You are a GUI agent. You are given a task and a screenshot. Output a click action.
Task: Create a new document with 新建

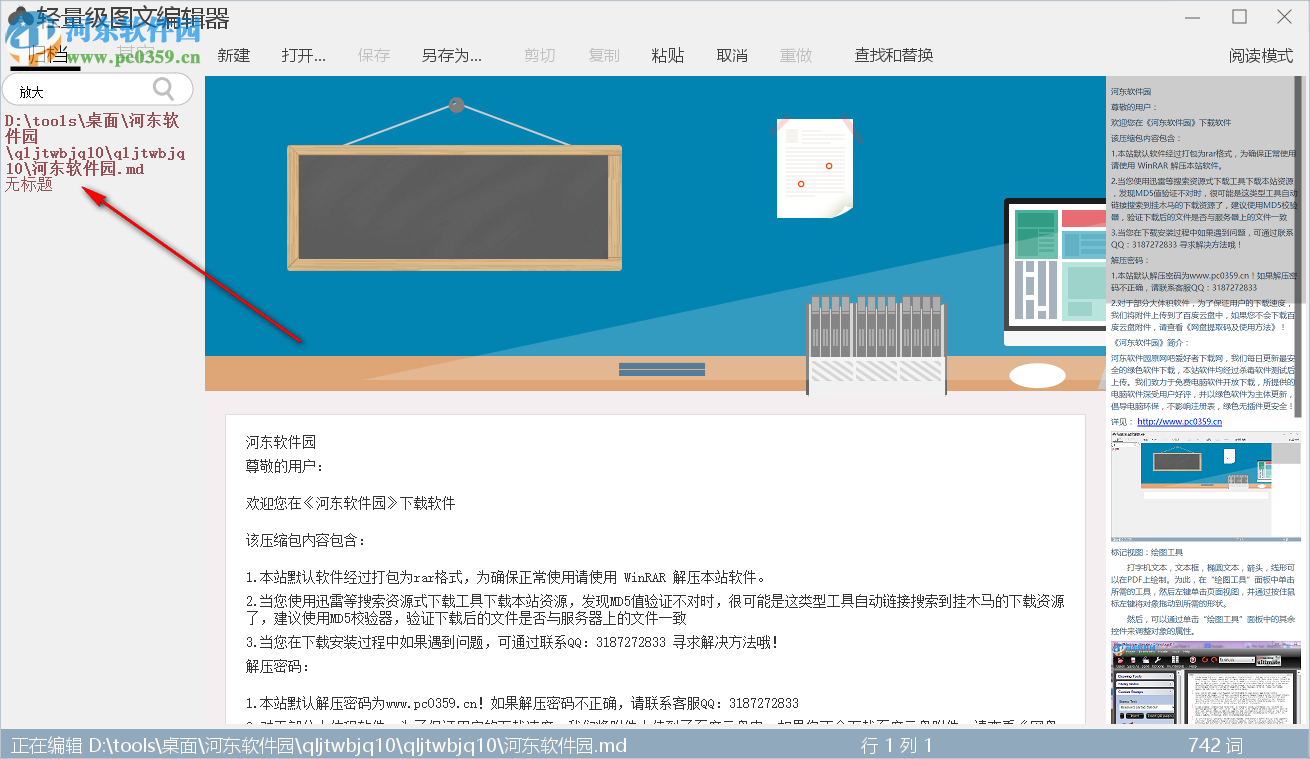[x=233, y=55]
